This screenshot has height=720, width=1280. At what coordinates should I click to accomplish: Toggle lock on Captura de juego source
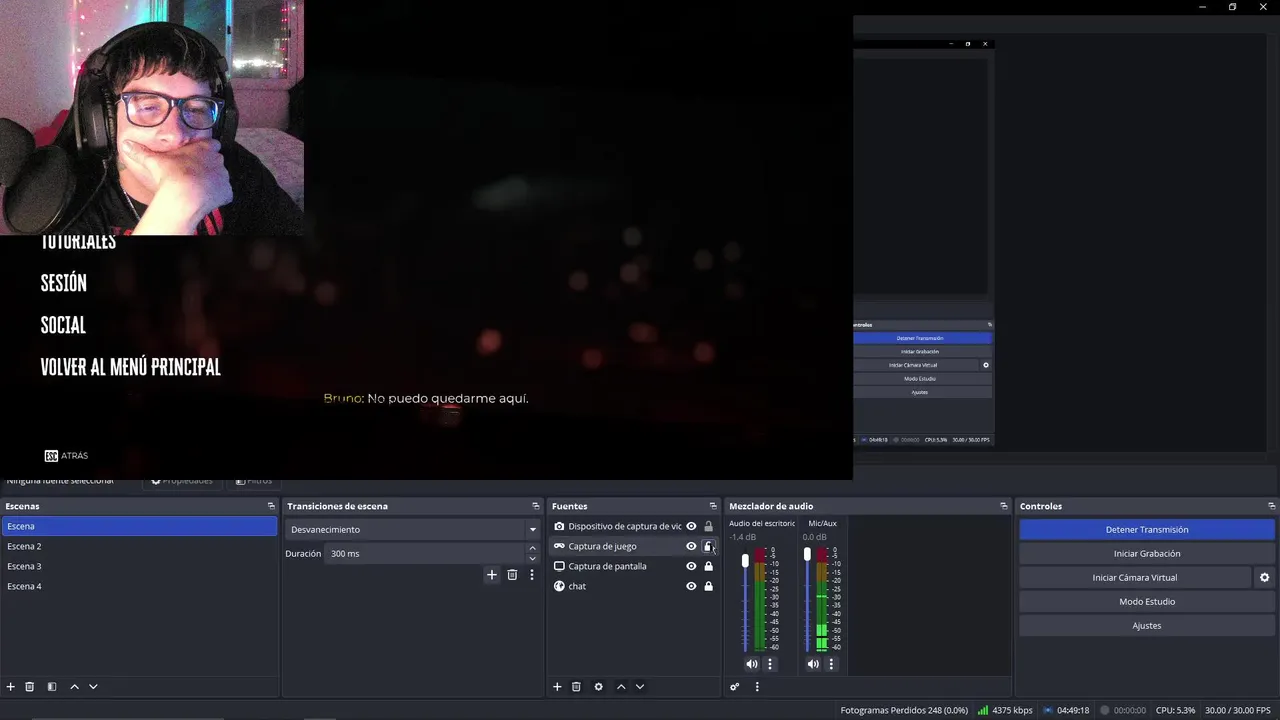click(x=709, y=546)
